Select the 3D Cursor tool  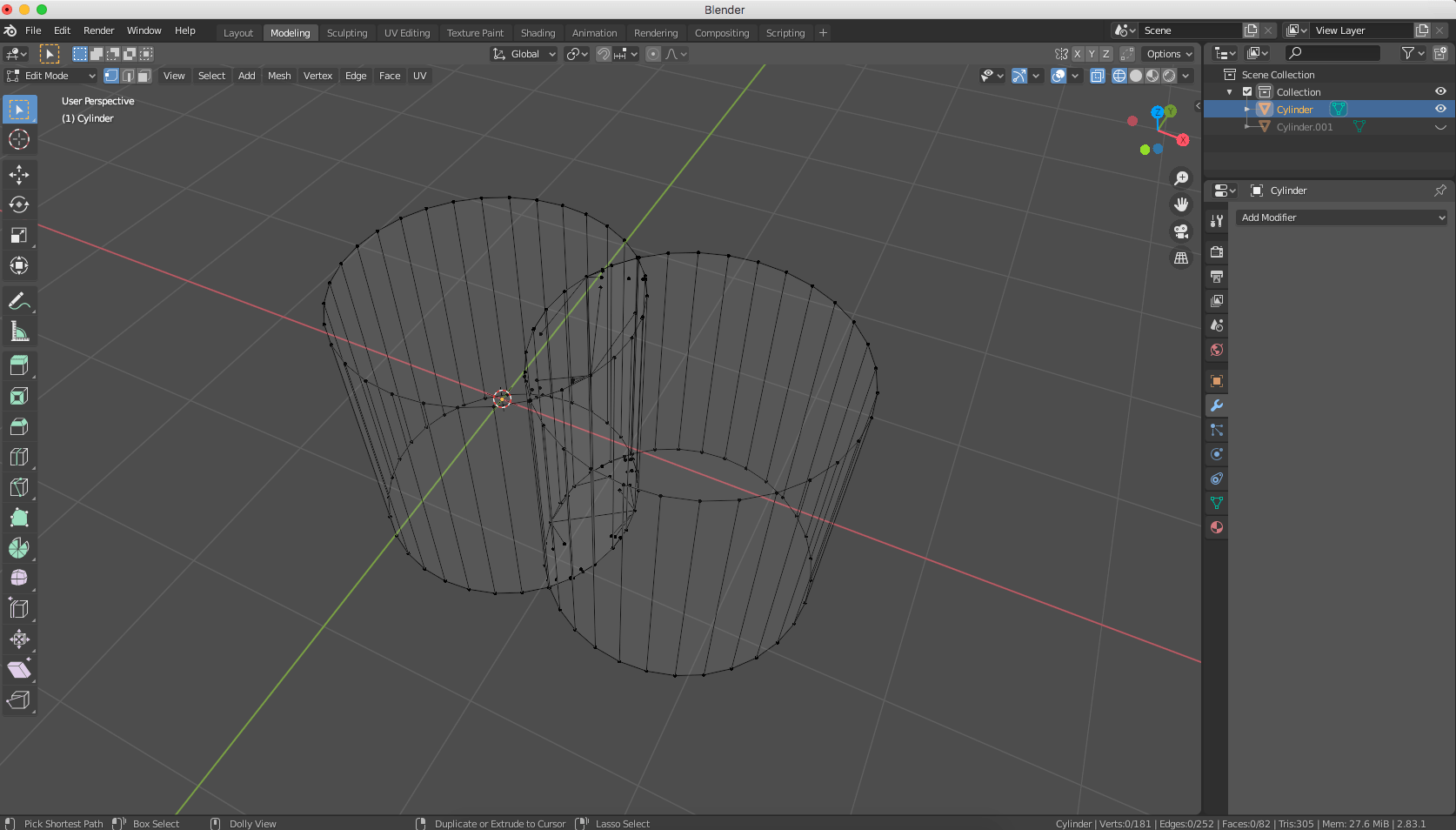[x=19, y=139]
